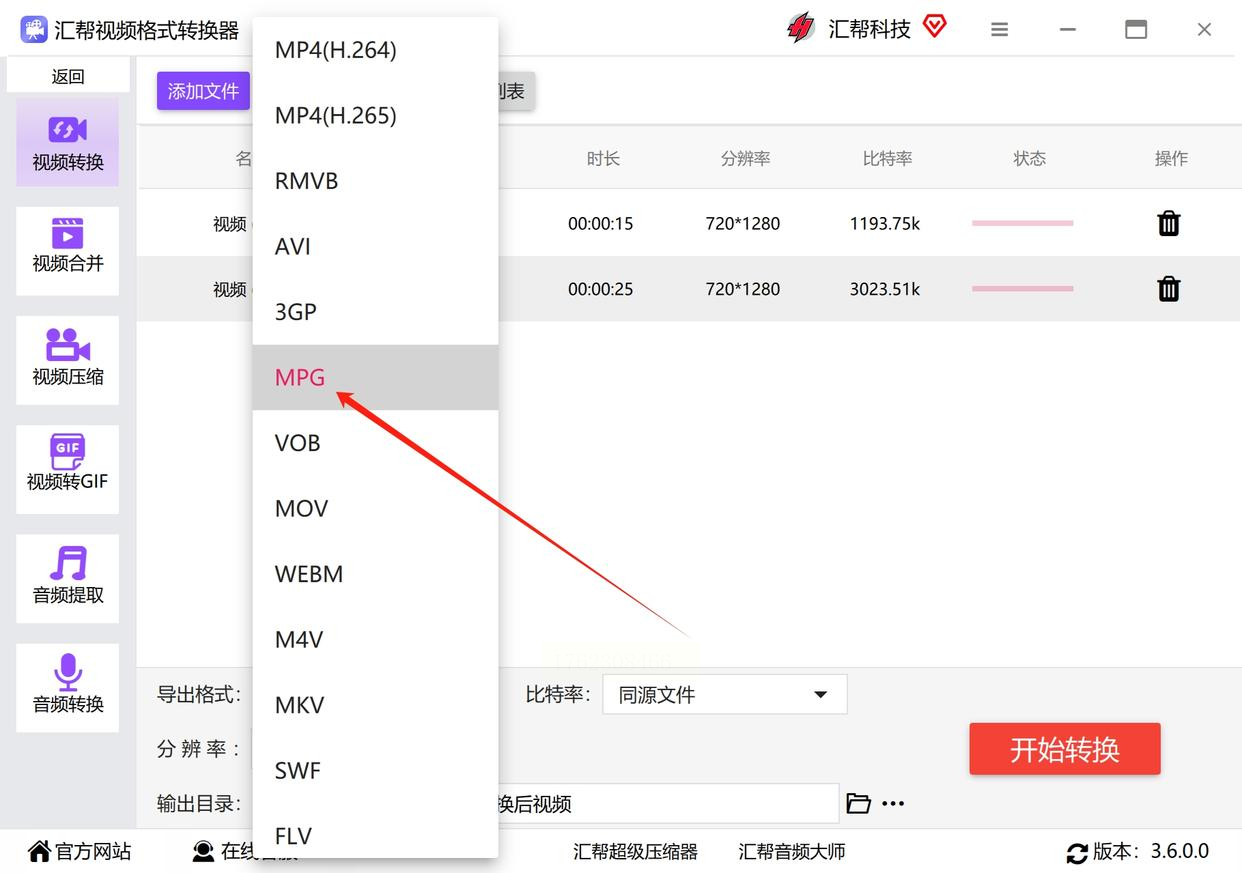Pick MKV output format
The image size is (1242, 873).
click(x=375, y=705)
